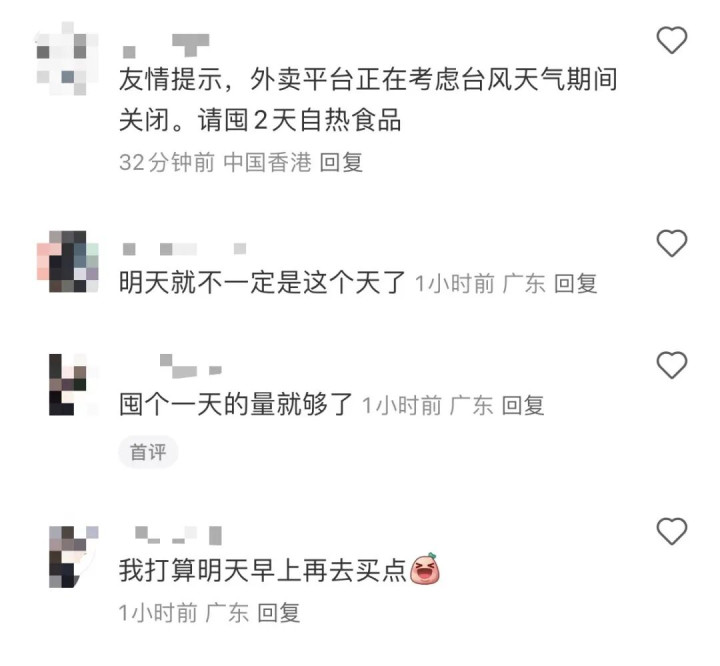
Task: Open username above 我打算明天早上再去买点
Action: tap(179, 535)
